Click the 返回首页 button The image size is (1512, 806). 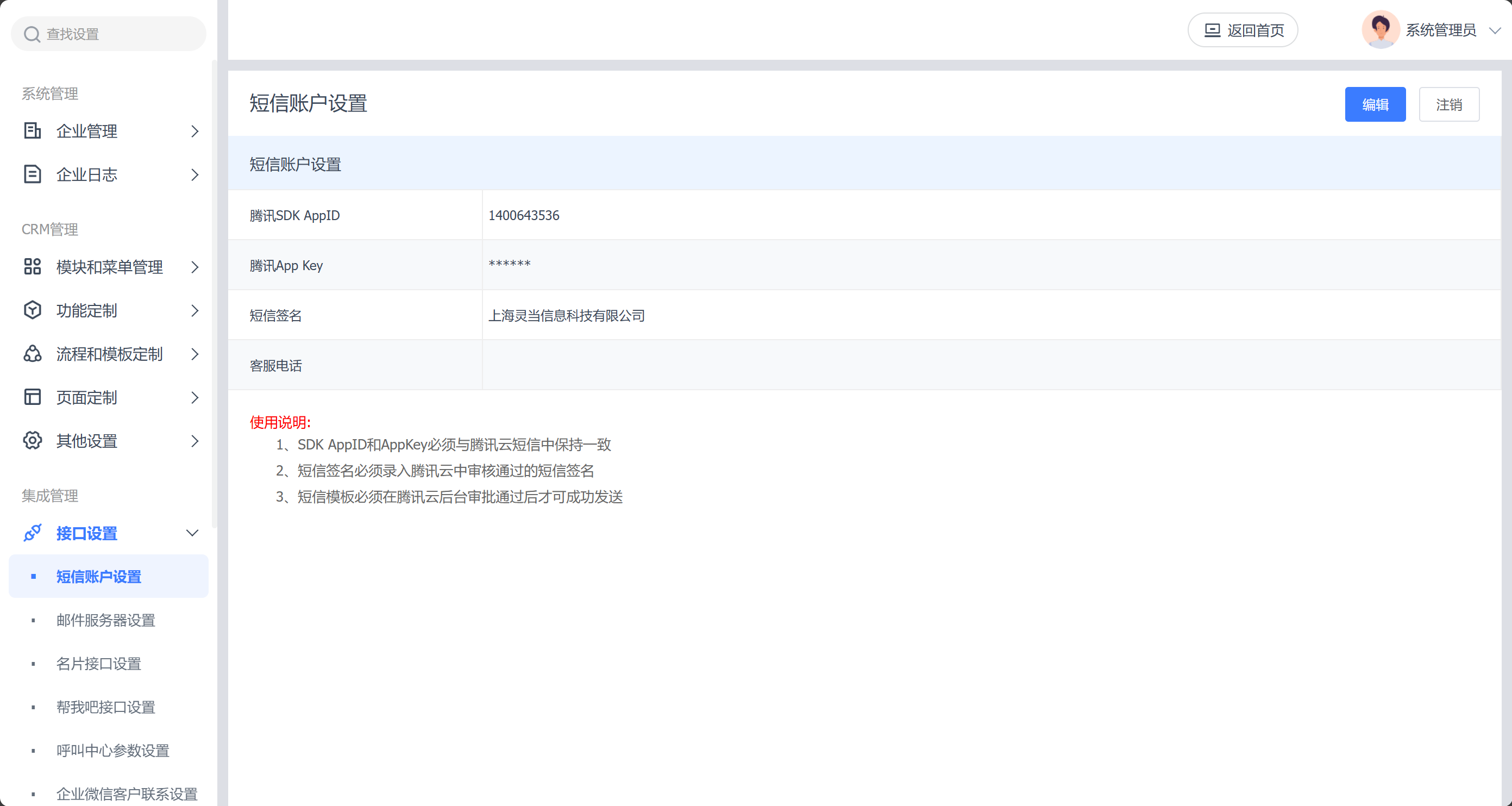pyautogui.click(x=1243, y=30)
